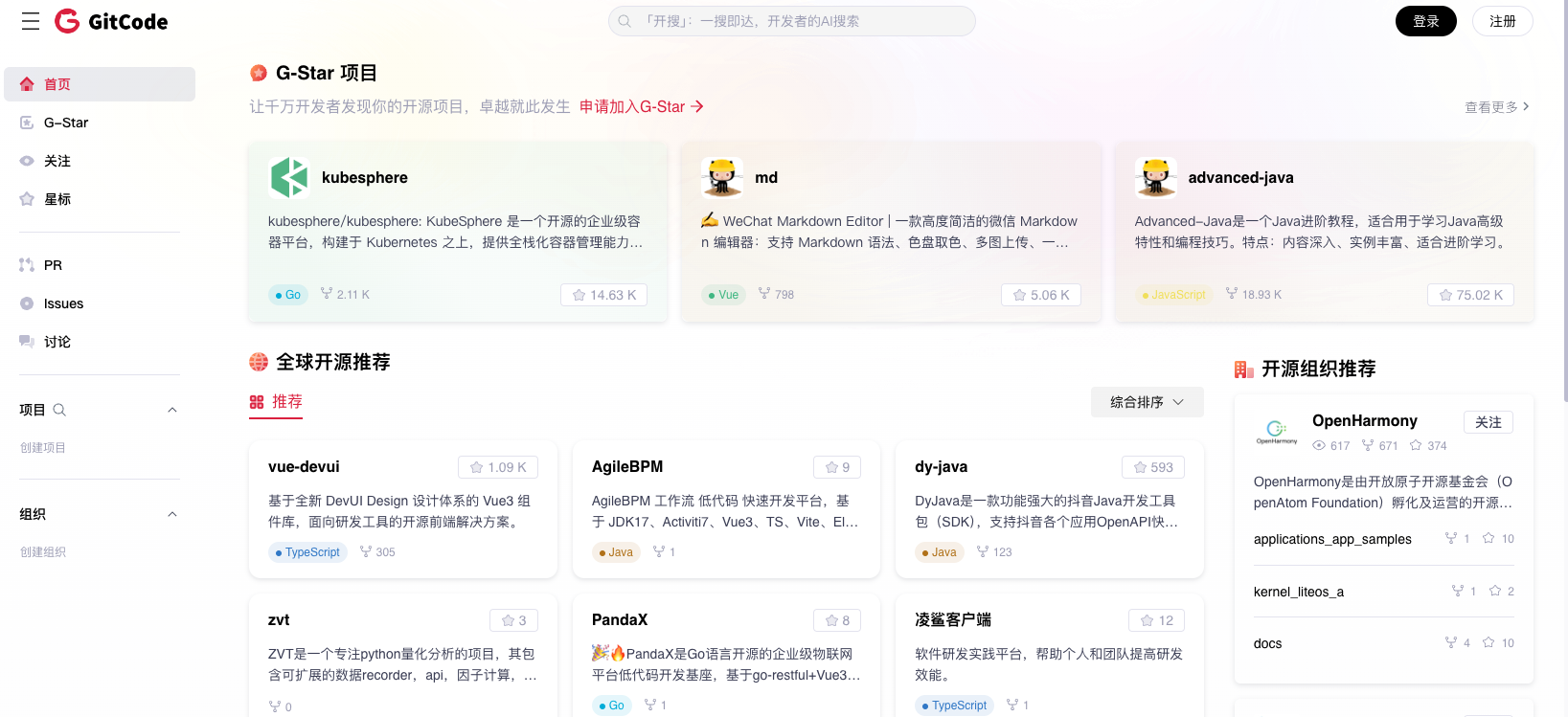Open Issues from the sidebar
1568x717 pixels.
63,303
